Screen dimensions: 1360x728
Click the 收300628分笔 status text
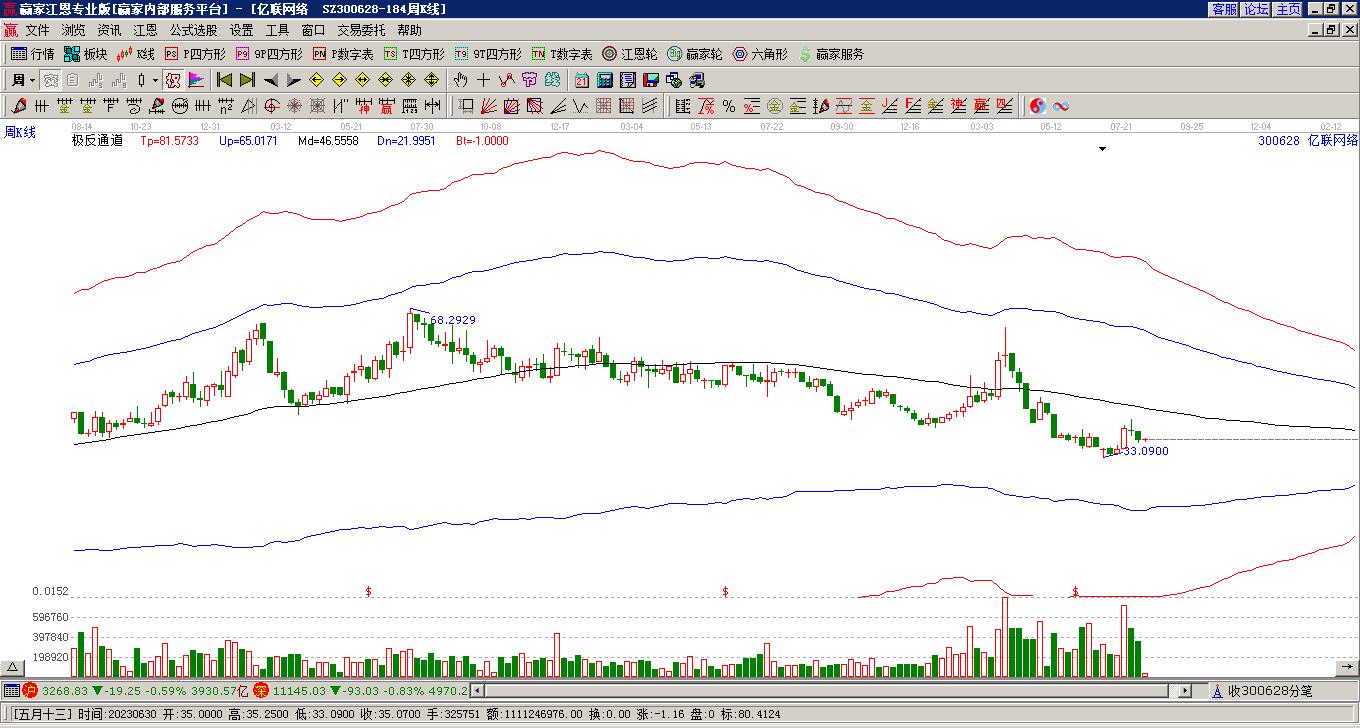coord(1270,691)
